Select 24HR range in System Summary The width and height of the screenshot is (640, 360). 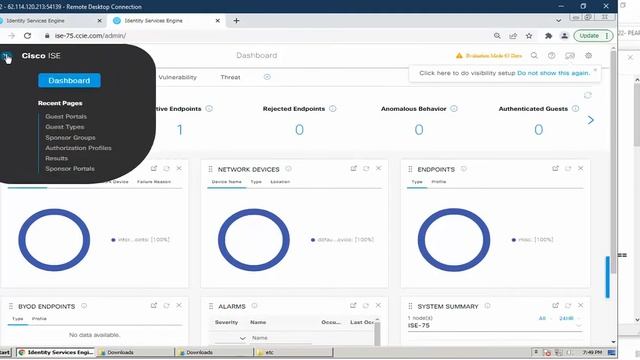(566, 318)
